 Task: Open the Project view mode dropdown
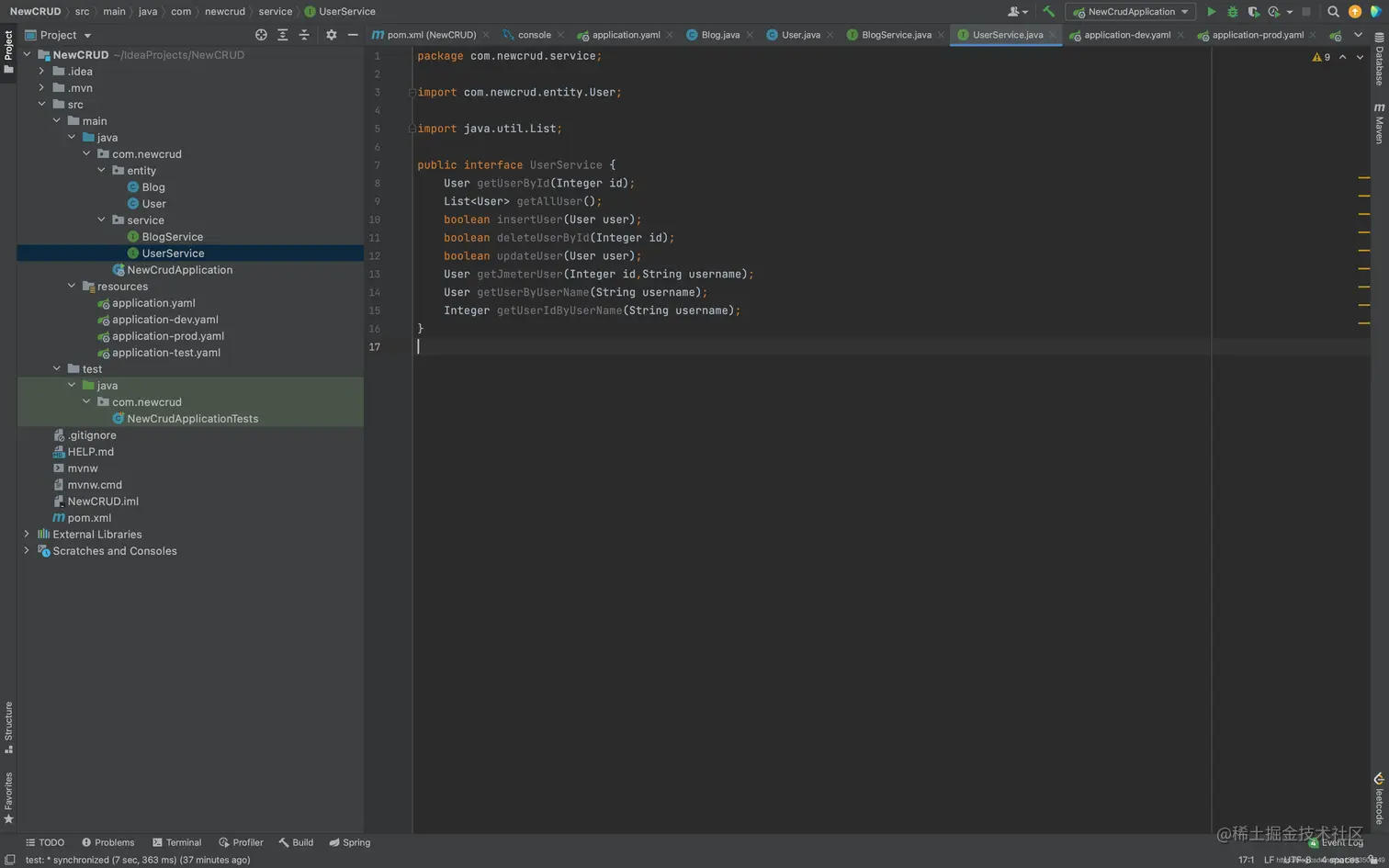59,35
